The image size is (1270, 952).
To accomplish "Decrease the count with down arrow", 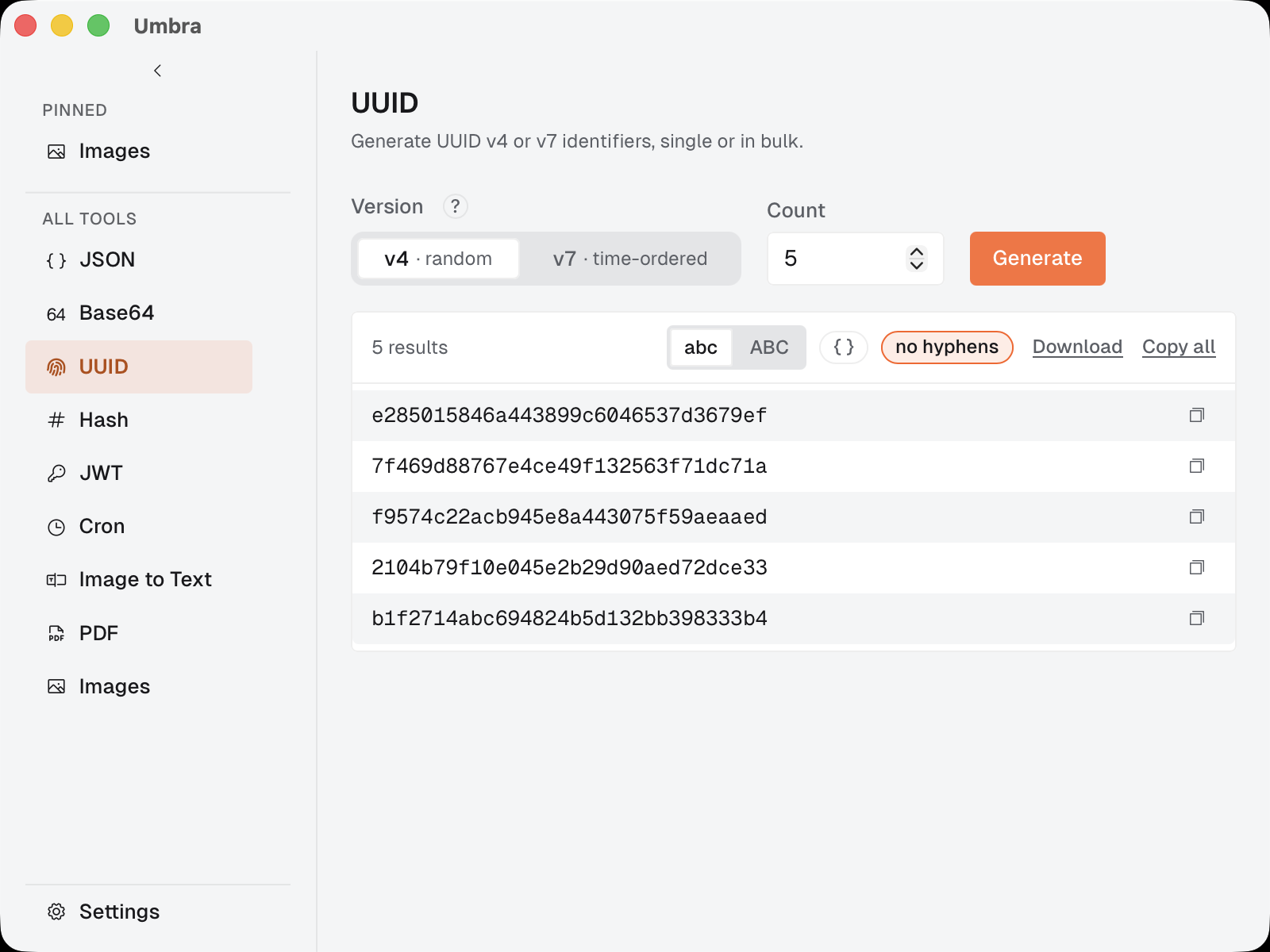I will (917, 266).
